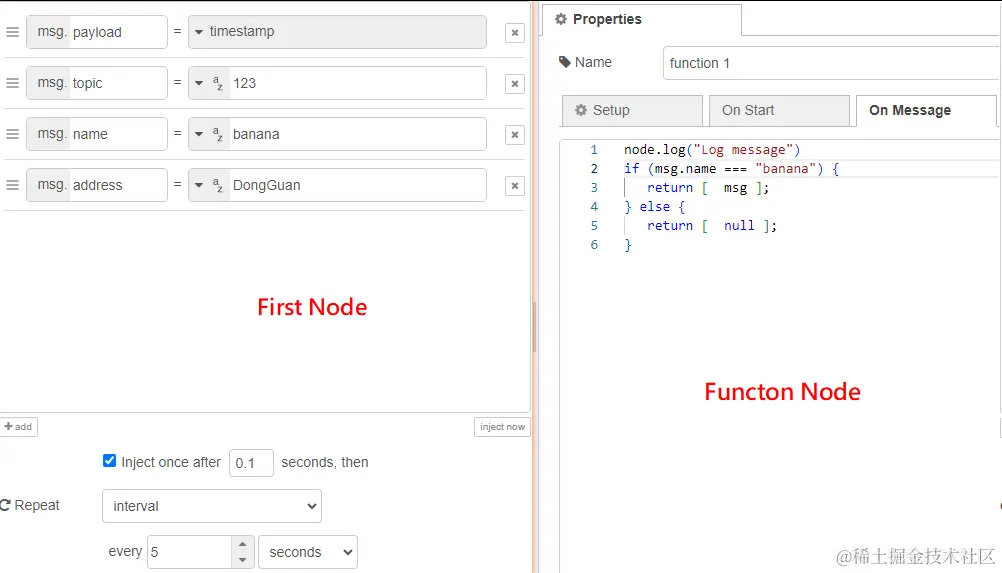Click code line 5 return null
1002x573 pixels.
point(712,225)
